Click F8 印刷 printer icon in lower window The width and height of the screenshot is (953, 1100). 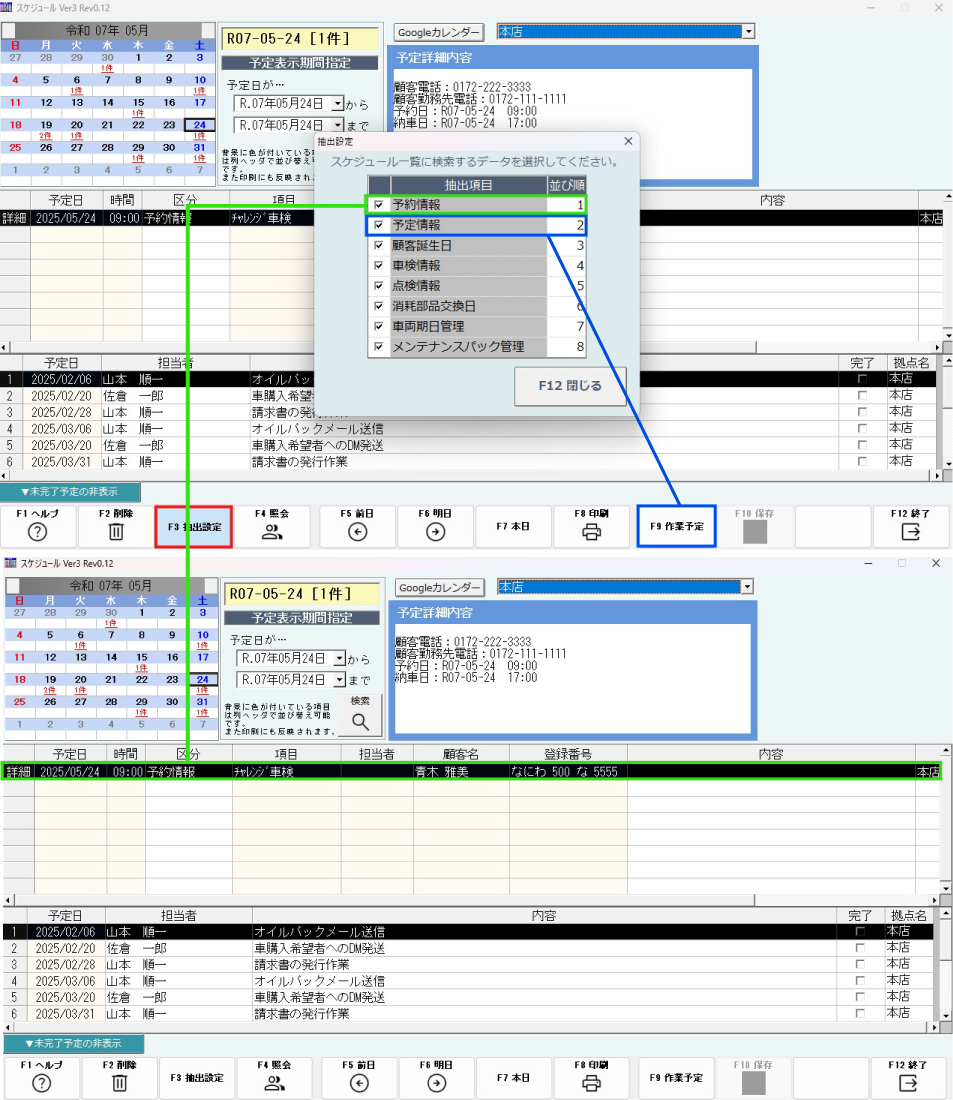(591, 1084)
